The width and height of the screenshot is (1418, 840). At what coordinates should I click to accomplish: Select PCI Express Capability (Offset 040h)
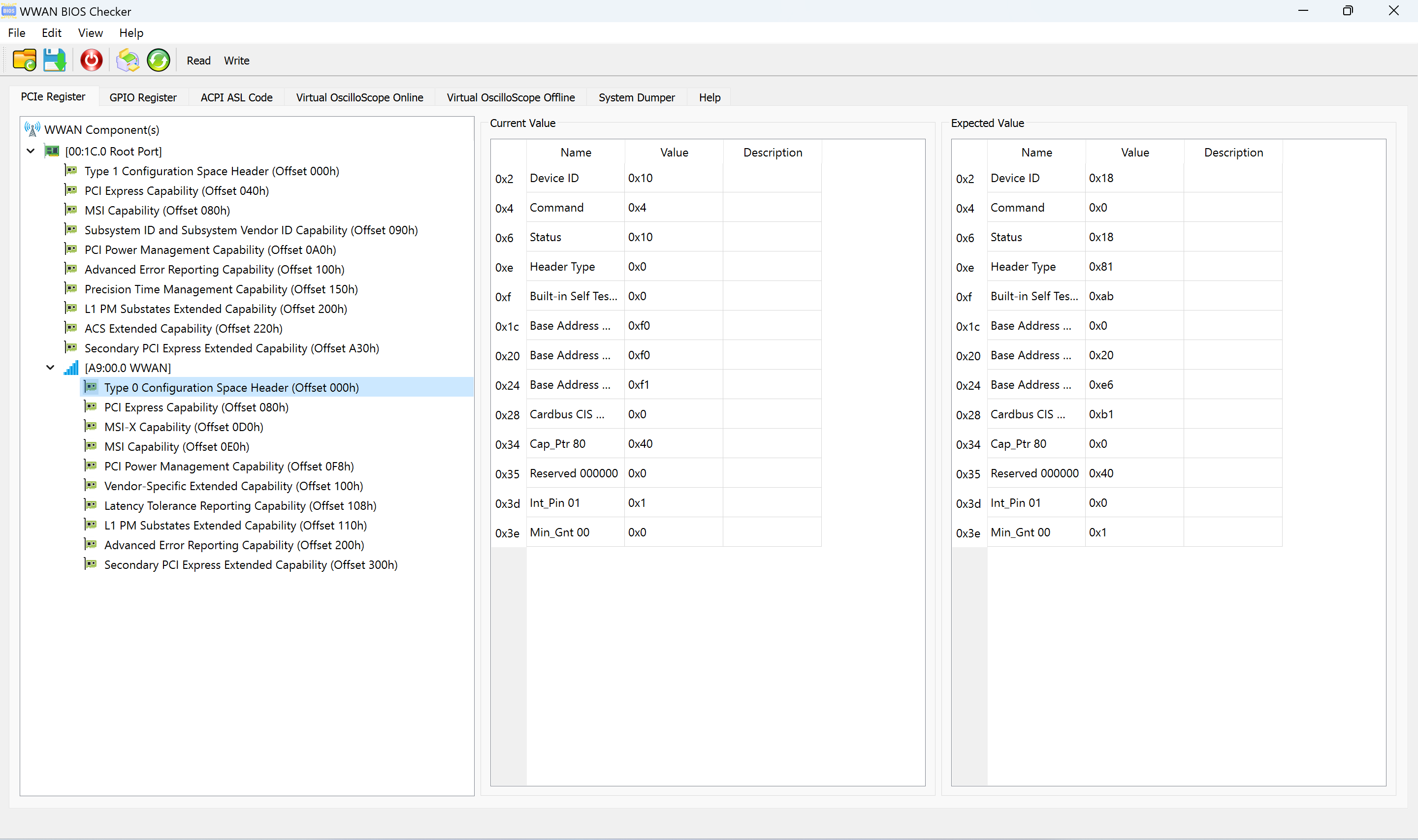[177, 191]
